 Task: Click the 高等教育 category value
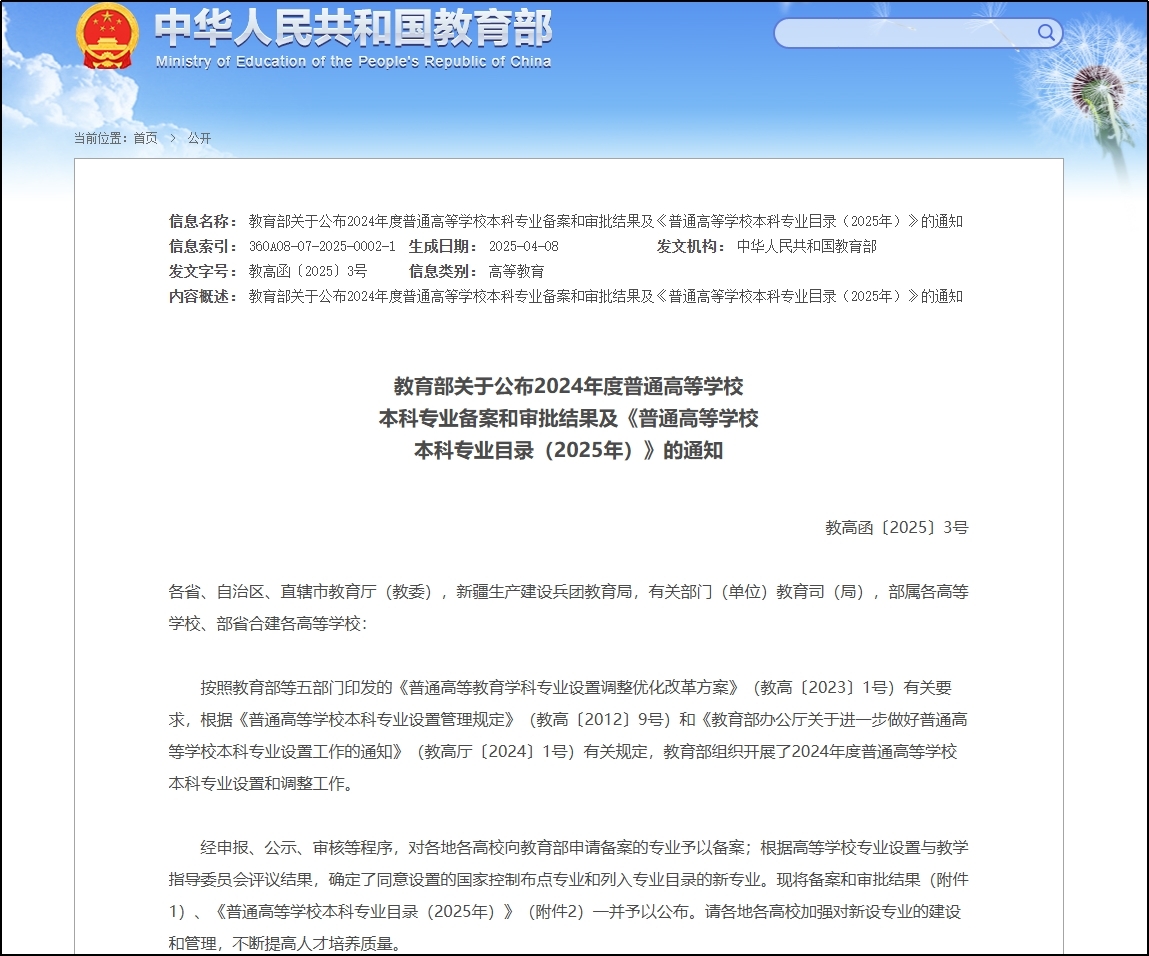point(517,271)
